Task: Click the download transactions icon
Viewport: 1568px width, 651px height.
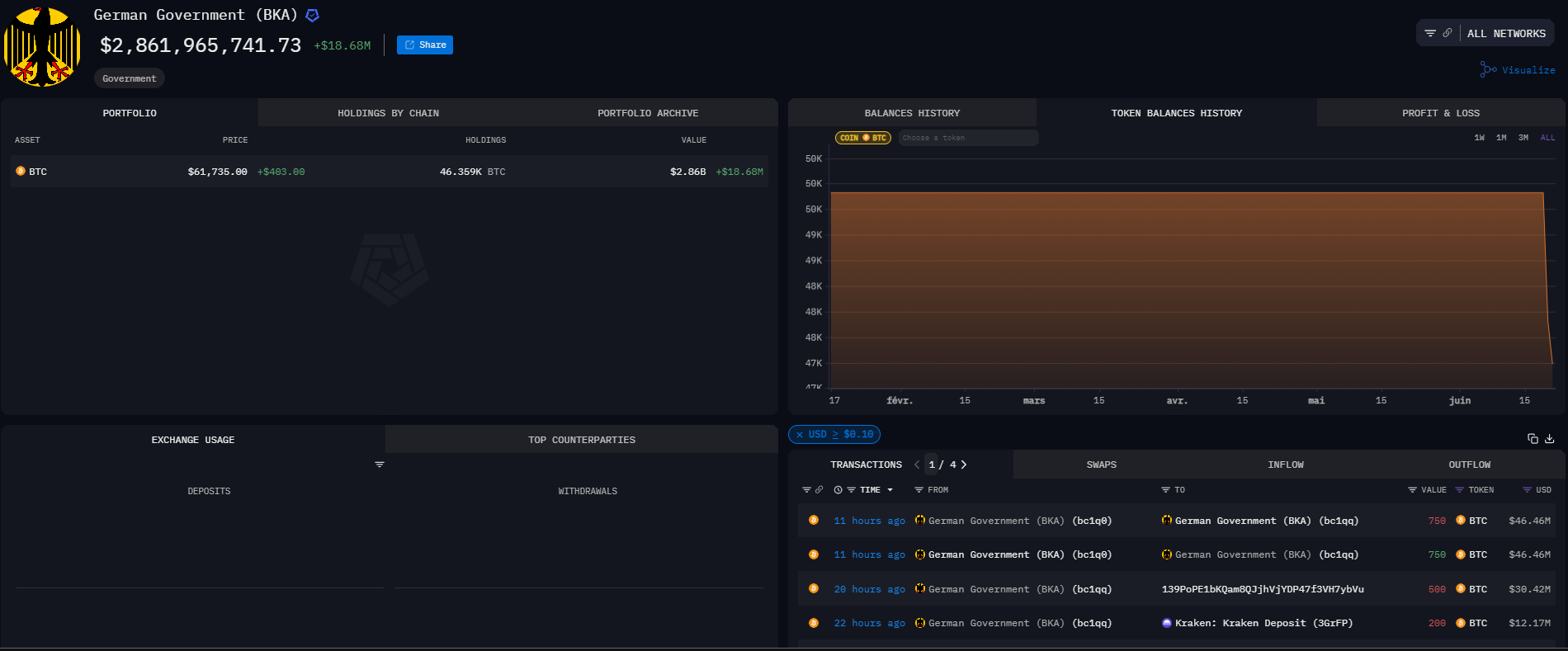Action: click(x=1550, y=439)
